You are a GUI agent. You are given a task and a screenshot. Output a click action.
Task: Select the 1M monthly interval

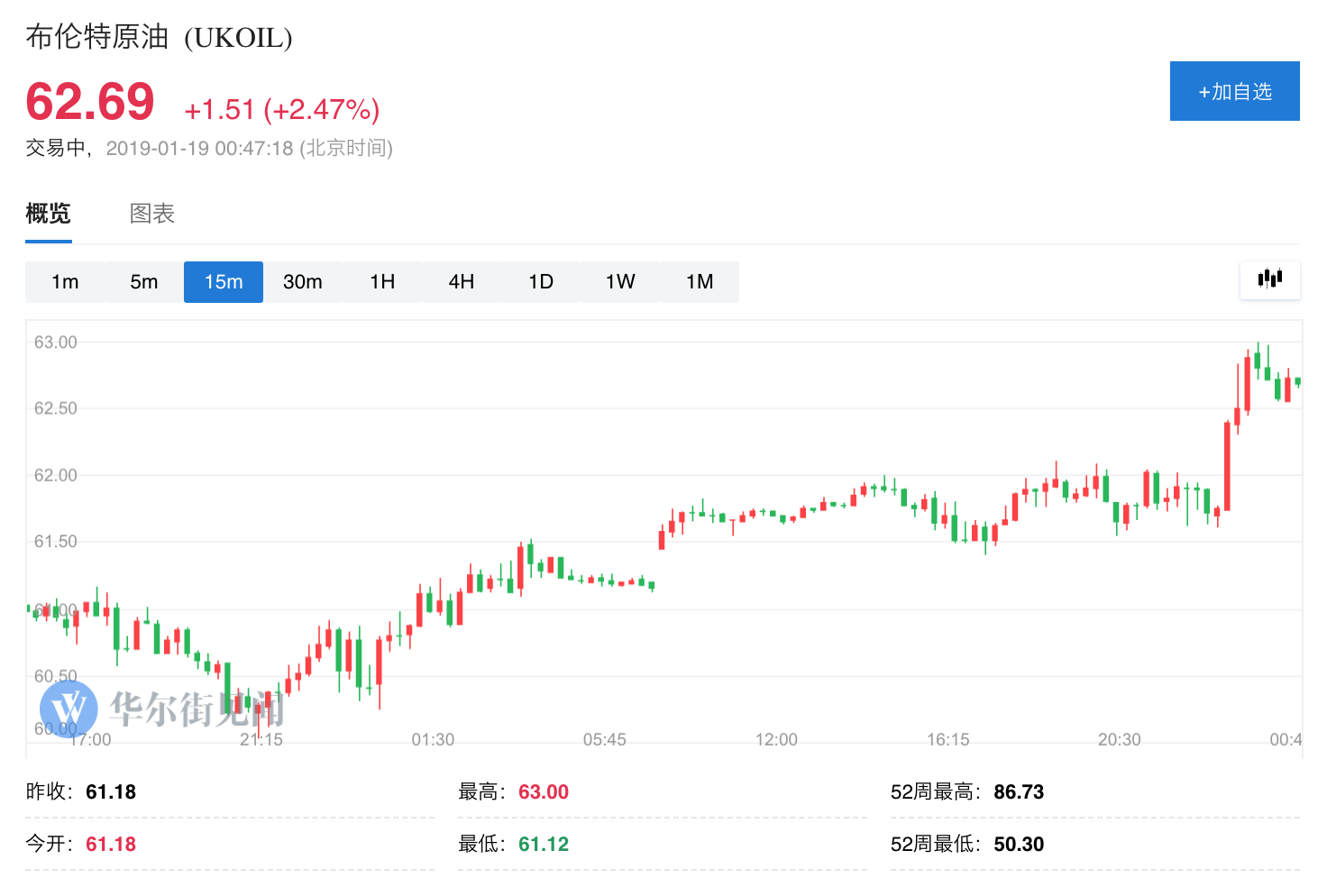(700, 282)
